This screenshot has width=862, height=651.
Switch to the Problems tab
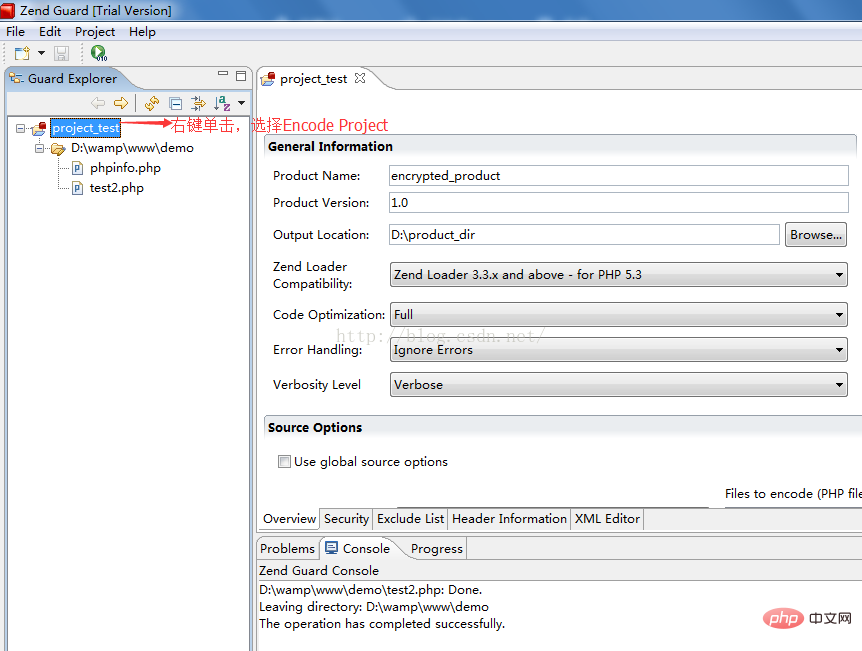click(x=287, y=549)
